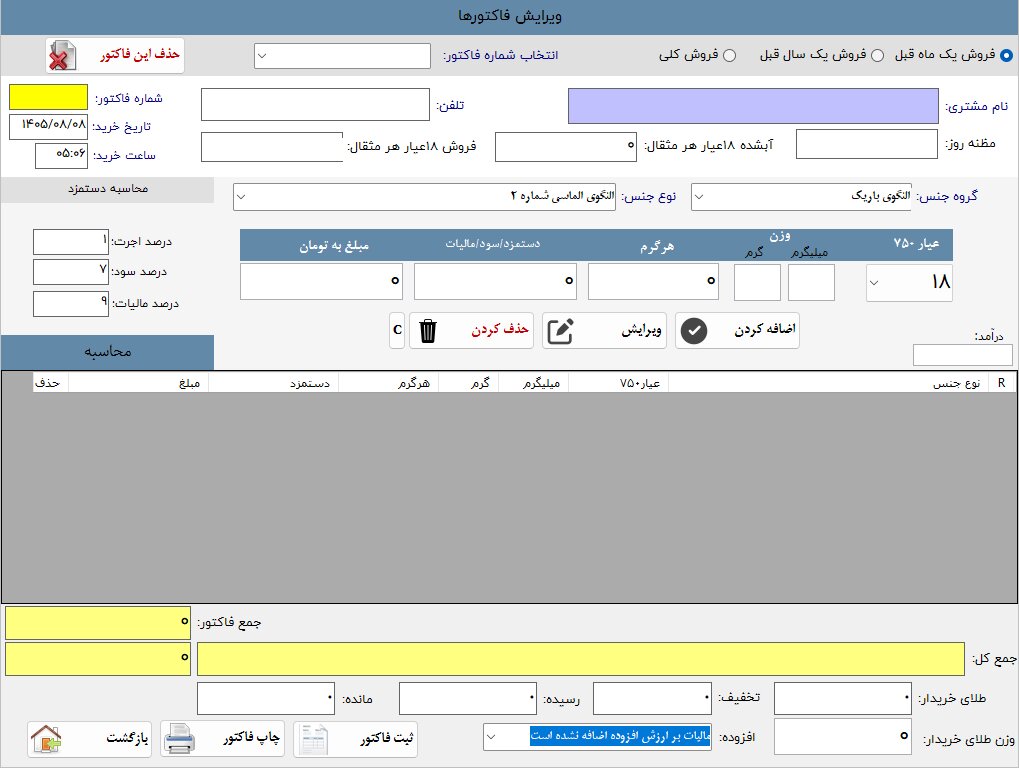The height and width of the screenshot is (768, 1019).
Task: Click the مبلغ table column header
Action: click(x=138, y=383)
